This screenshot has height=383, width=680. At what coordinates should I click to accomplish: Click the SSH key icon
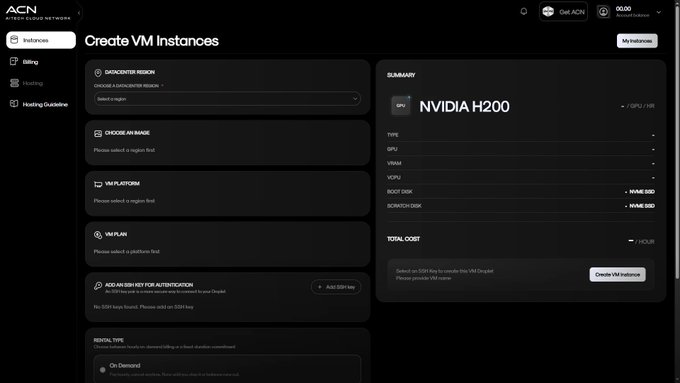pos(98,285)
